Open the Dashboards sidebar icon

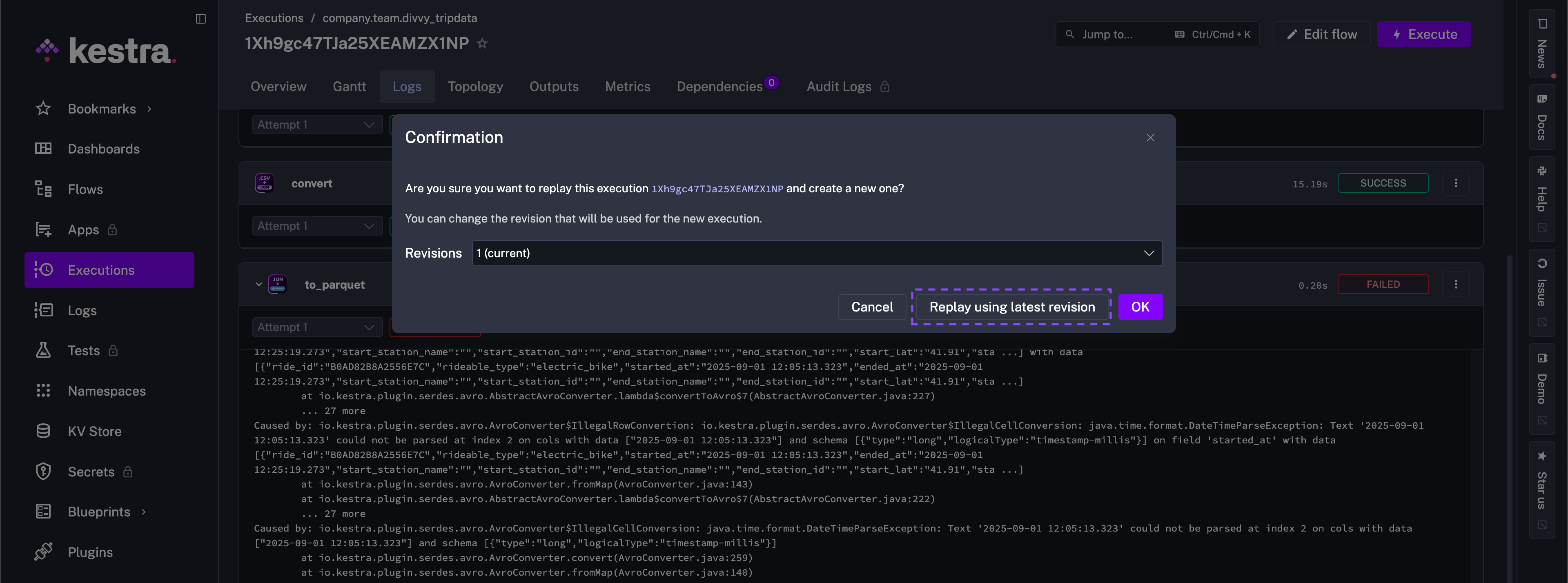tap(43, 149)
